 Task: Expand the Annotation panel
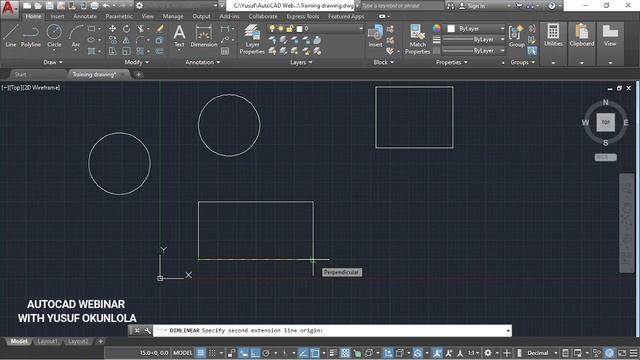coord(203,62)
